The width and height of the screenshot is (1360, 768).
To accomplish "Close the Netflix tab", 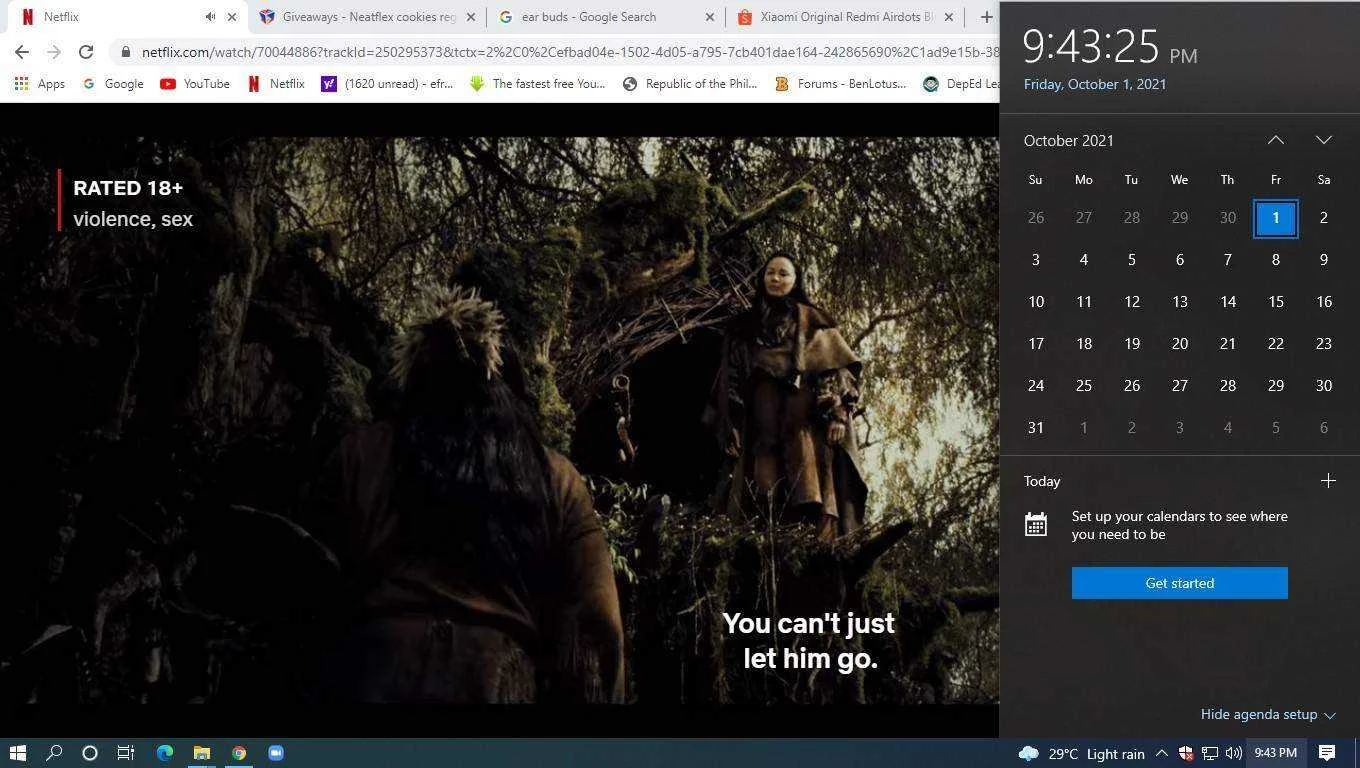I will click(x=232, y=17).
